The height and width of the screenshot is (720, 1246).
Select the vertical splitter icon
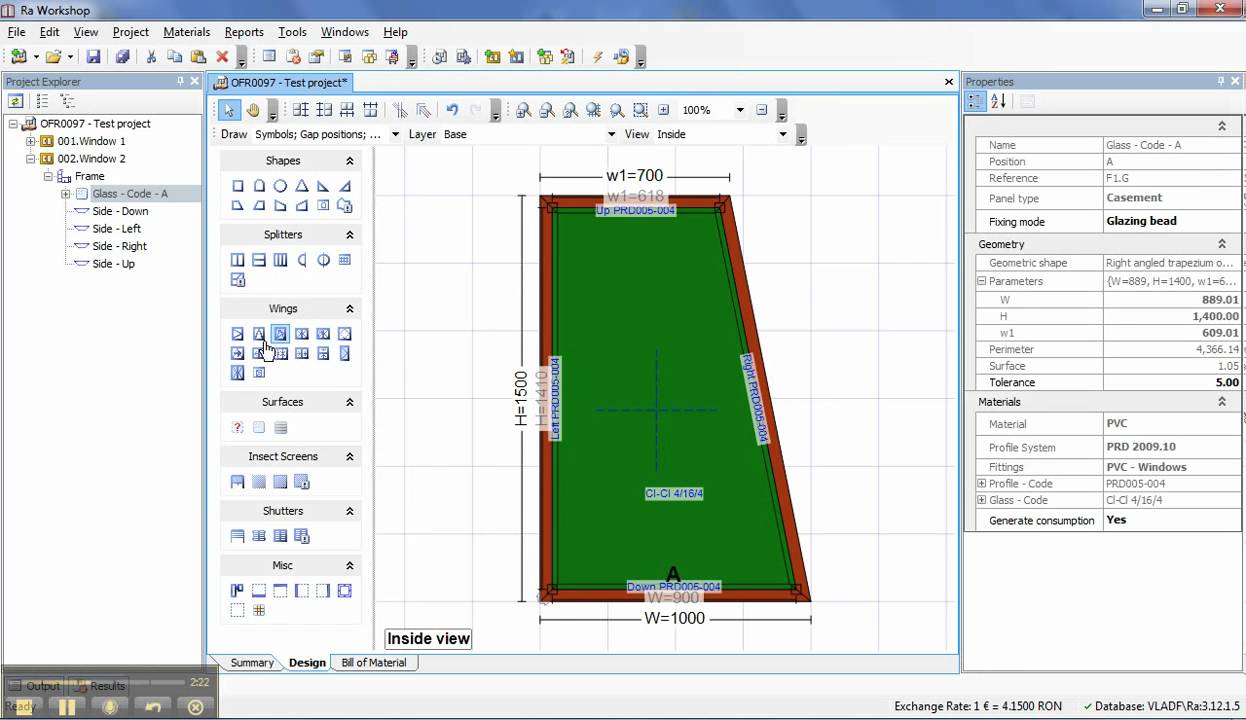click(238, 260)
